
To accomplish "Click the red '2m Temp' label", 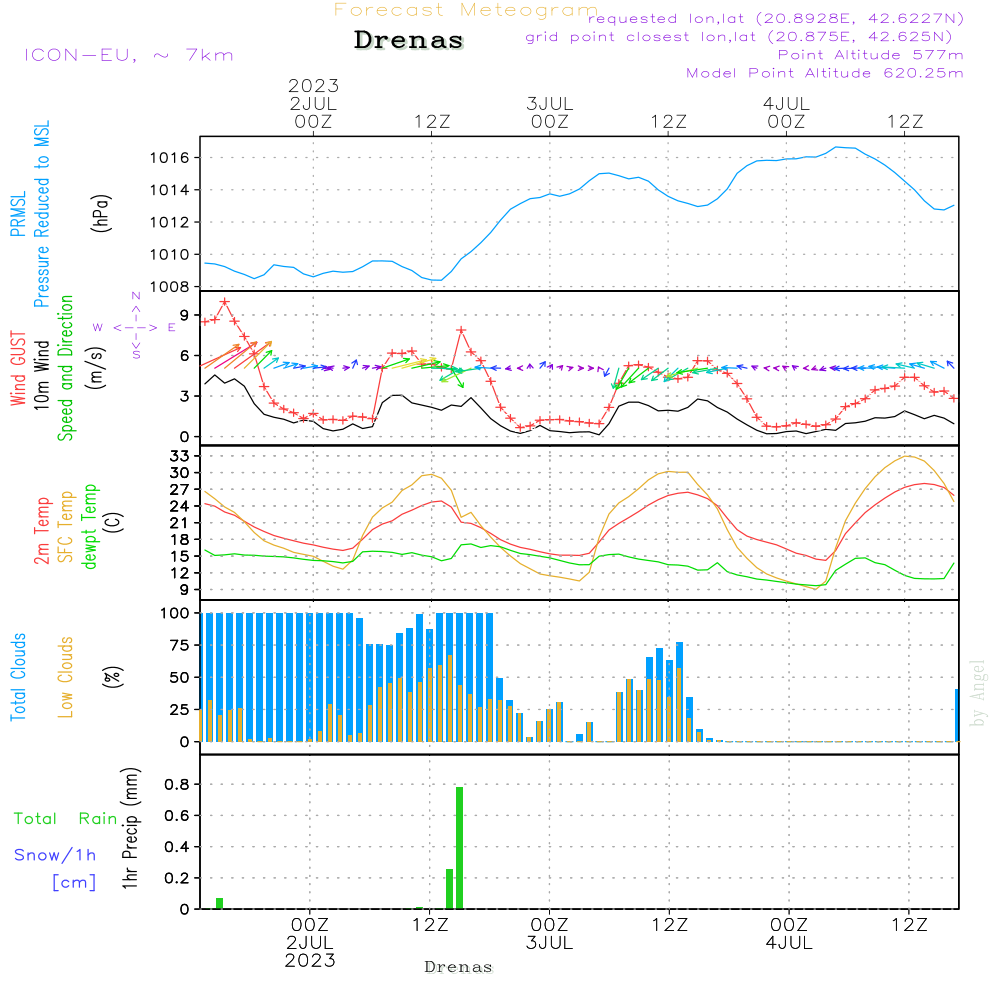I will [x=41, y=531].
